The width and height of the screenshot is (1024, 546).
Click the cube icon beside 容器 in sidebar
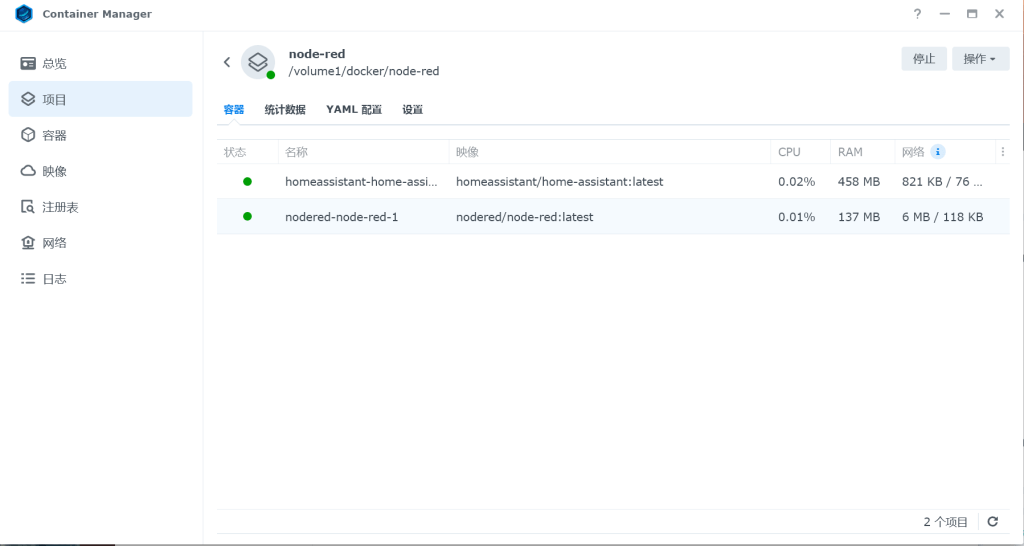coord(28,135)
